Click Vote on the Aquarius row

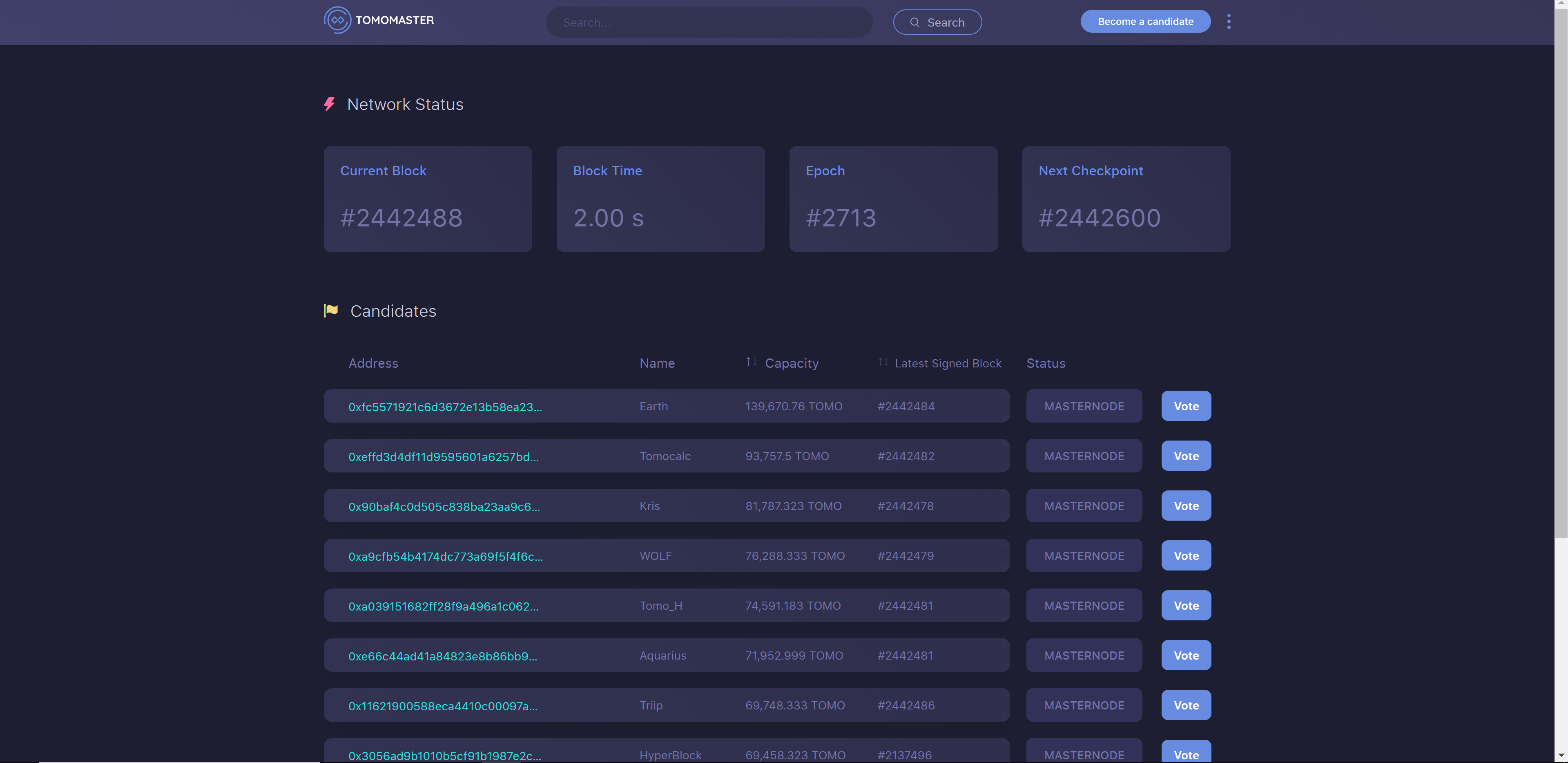click(x=1185, y=656)
